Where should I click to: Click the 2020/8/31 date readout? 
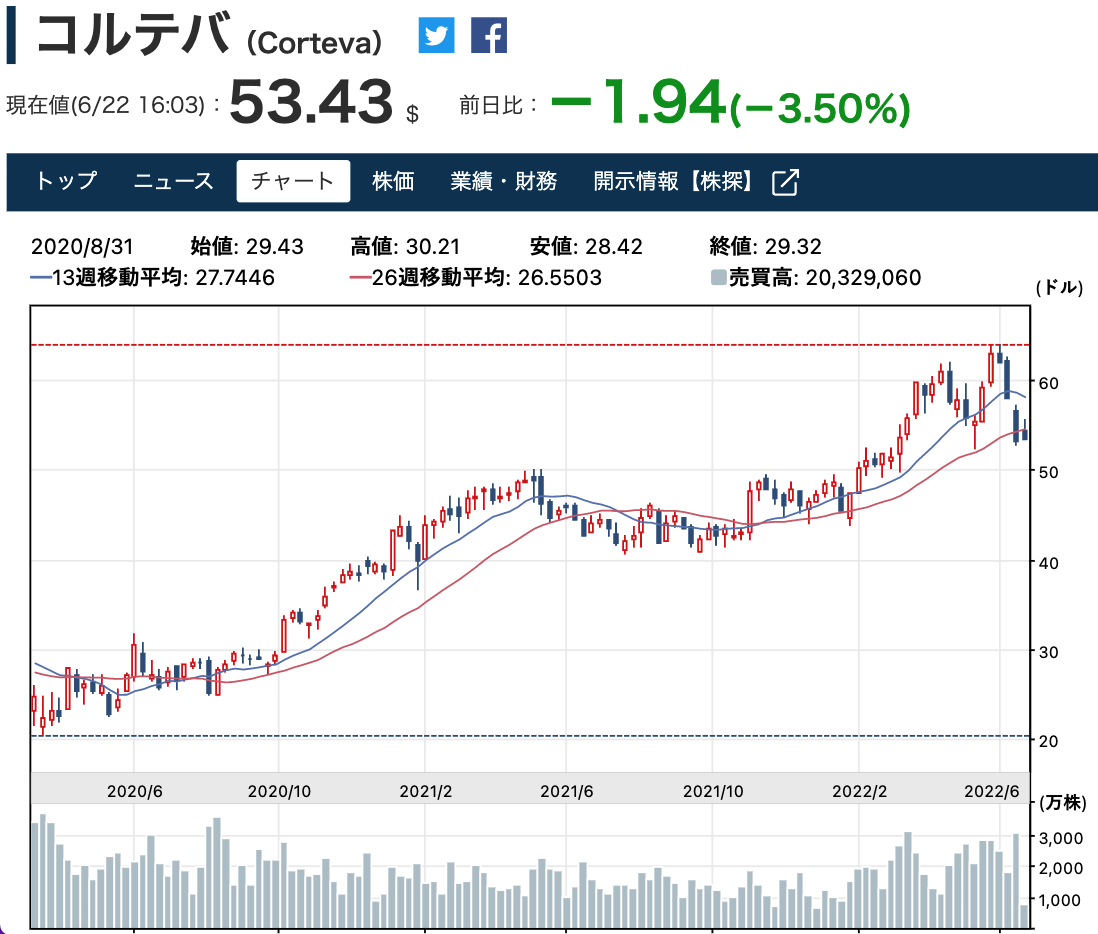click(x=82, y=246)
